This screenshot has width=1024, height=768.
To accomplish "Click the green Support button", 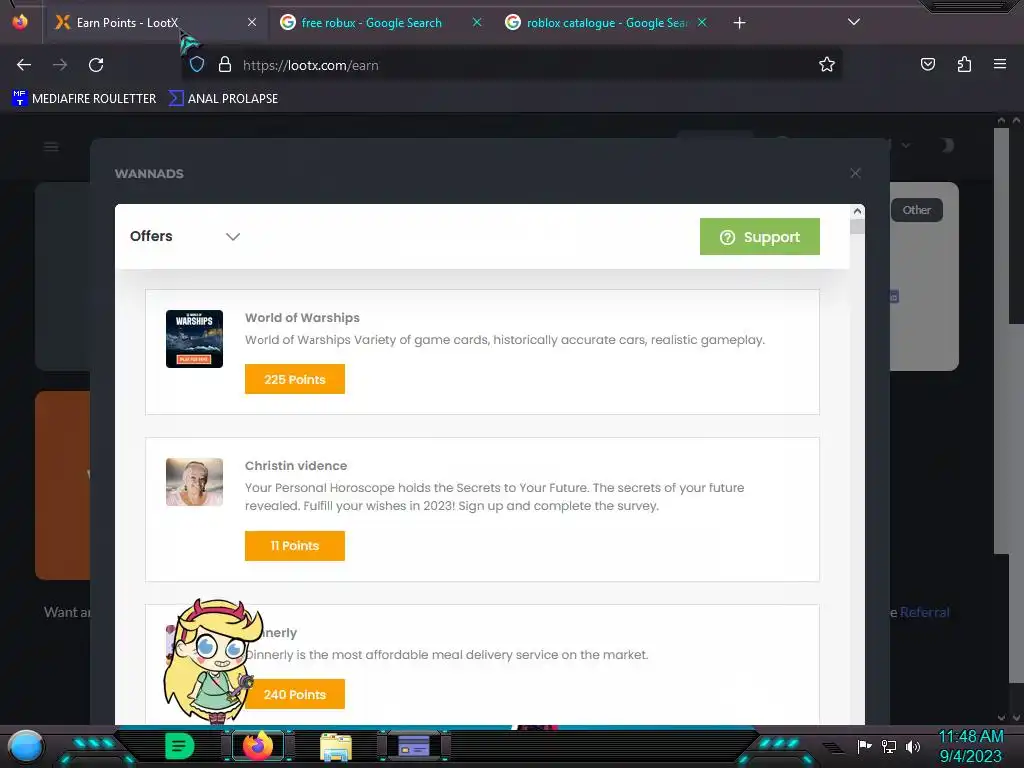I will coord(760,236).
